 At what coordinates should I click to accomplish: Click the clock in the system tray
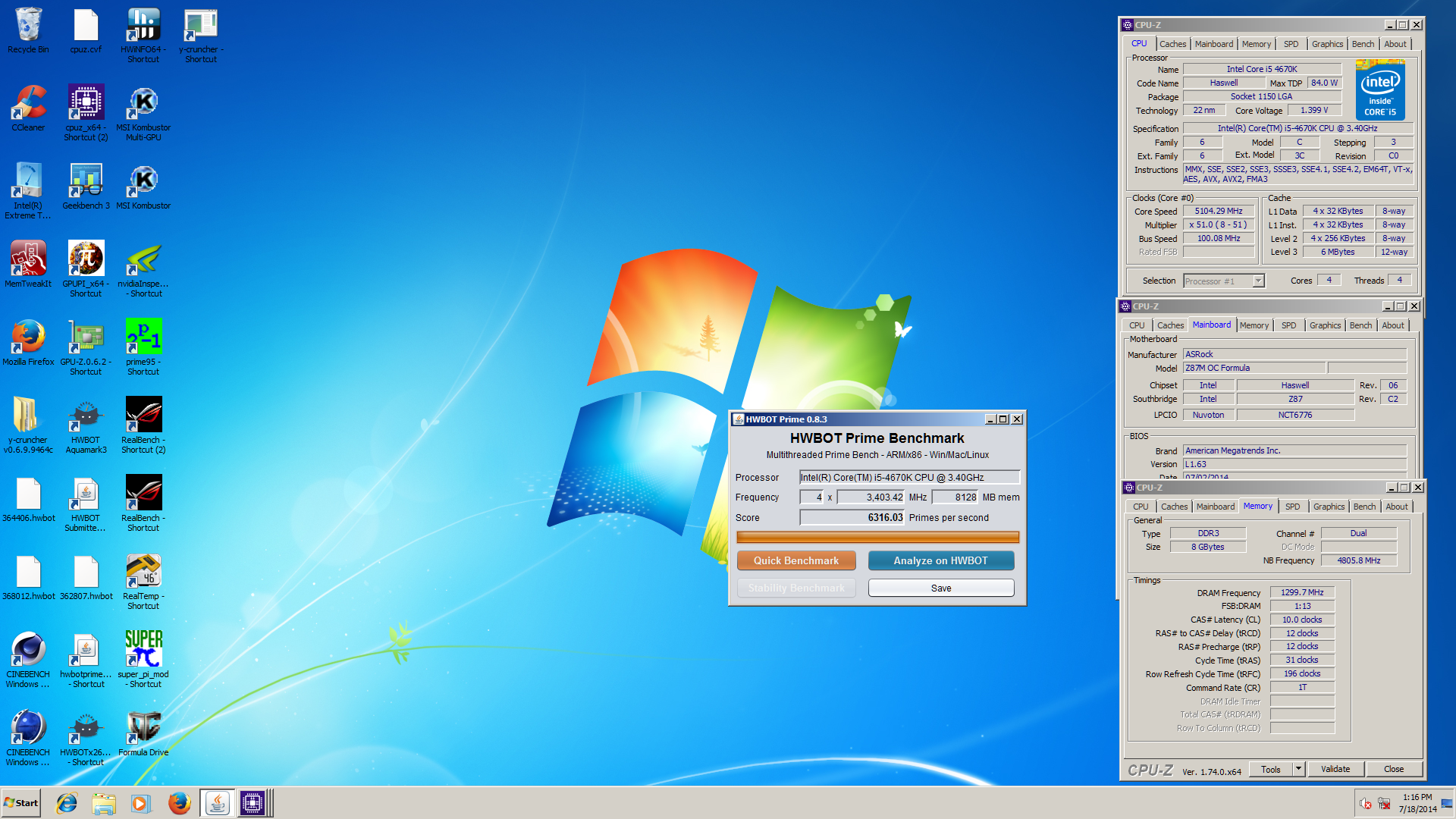coord(1417,803)
